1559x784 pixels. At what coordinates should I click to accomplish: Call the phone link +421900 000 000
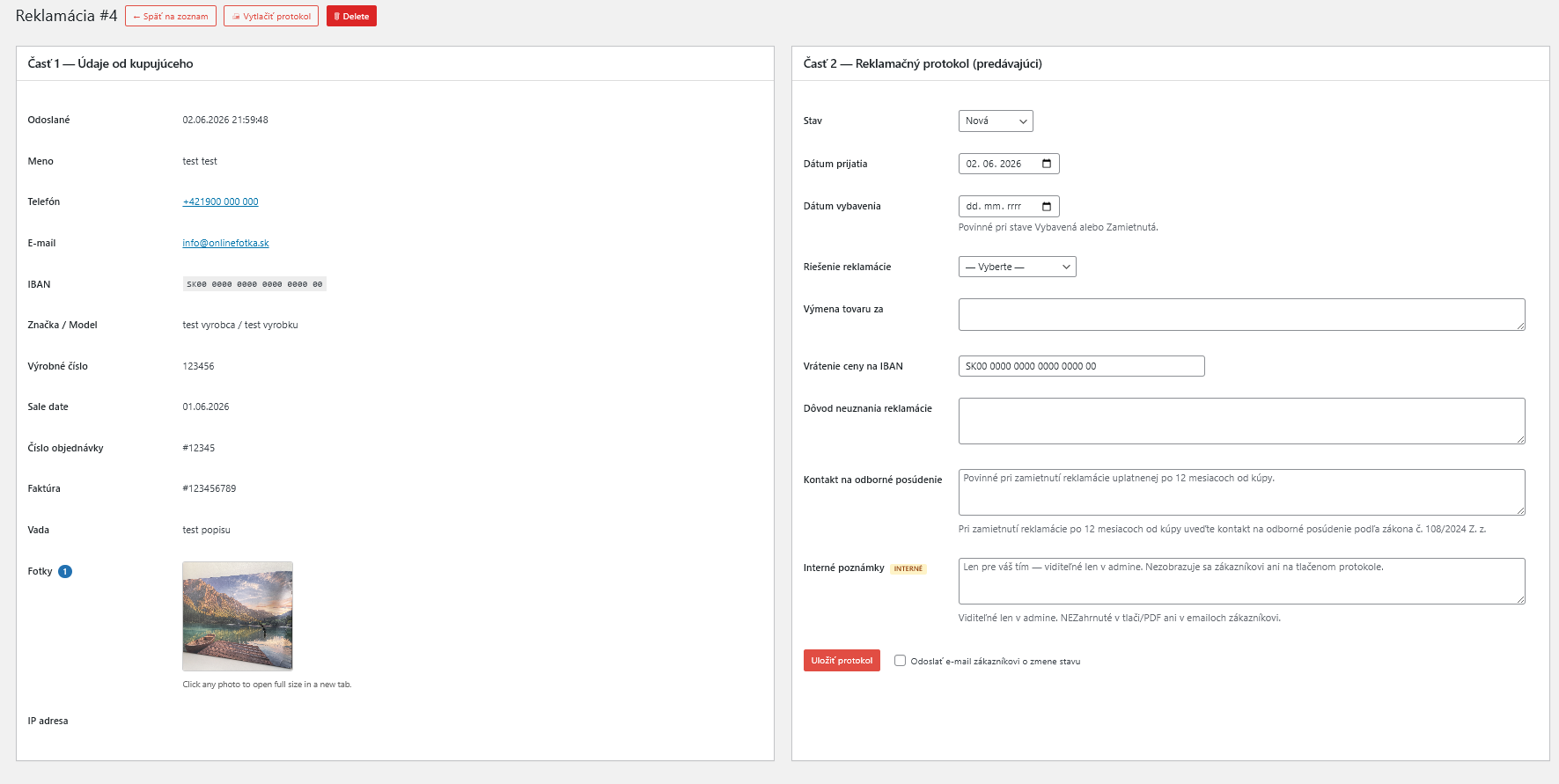click(x=220, y=201)
